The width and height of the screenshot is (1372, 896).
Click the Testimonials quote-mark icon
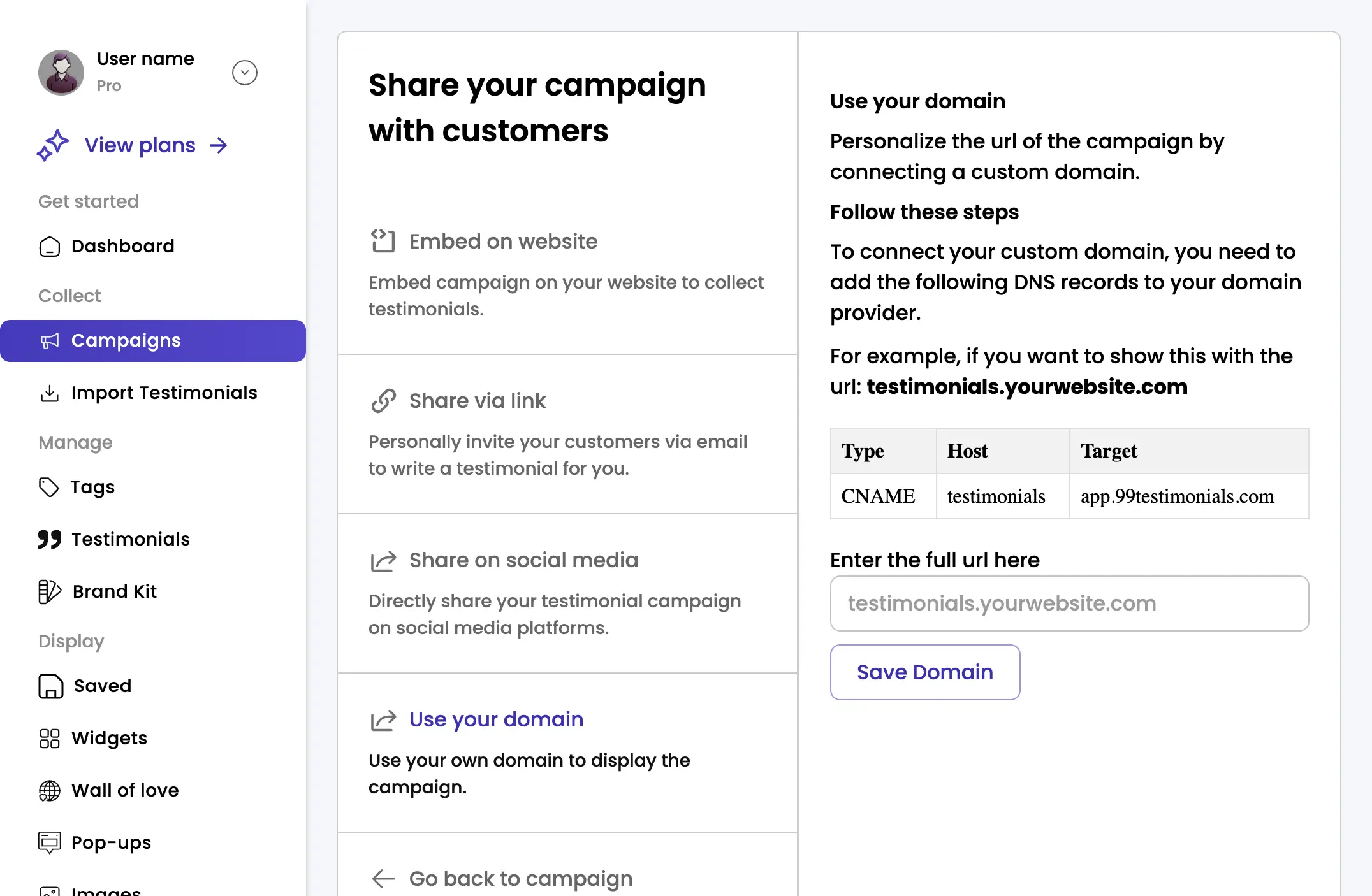pyautogui.click(x=50, y=540)
